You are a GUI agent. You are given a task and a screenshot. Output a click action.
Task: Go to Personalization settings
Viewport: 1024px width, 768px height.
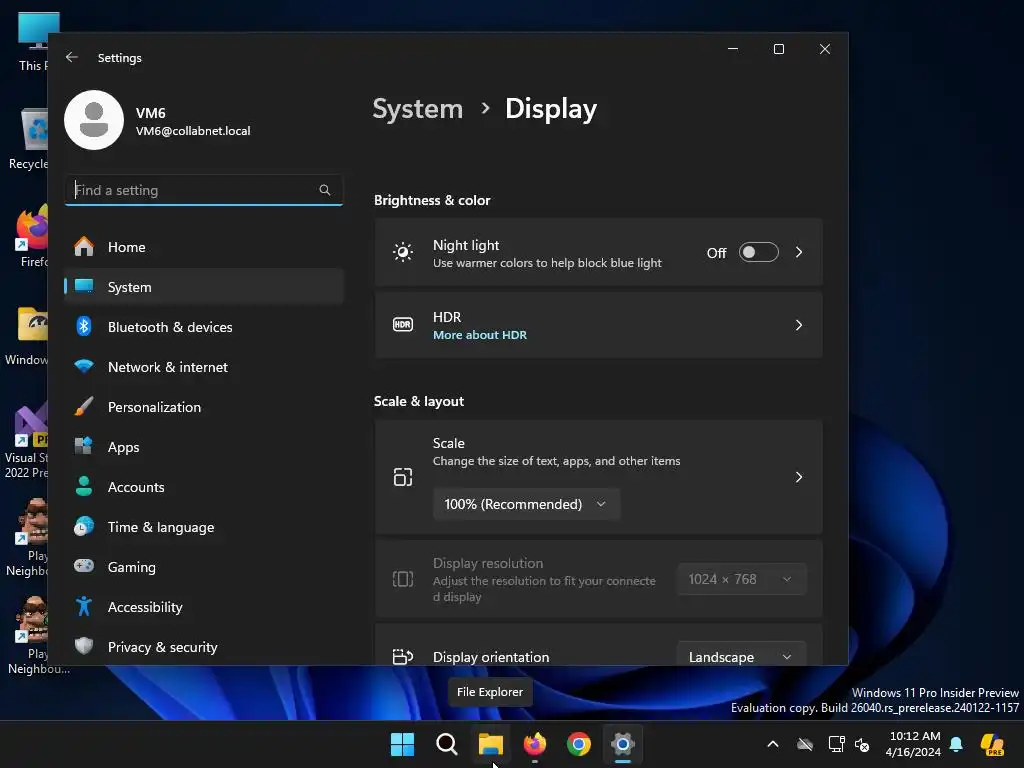click(x=204, y=407)
